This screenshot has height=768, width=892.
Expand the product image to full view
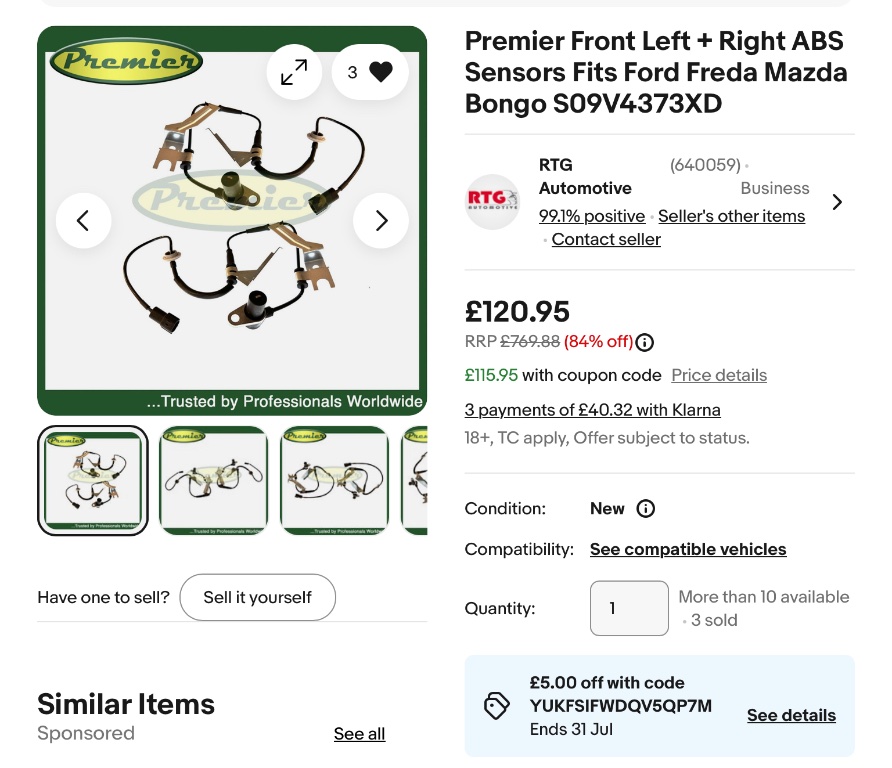pyautogui.click(x=294, y=72)
